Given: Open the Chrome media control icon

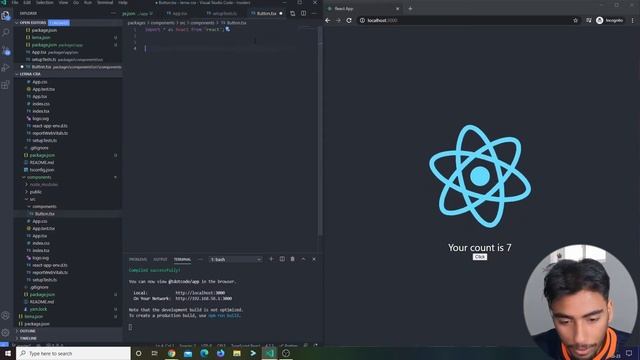Looking at the screenshot, I should [x=589, y=20].
